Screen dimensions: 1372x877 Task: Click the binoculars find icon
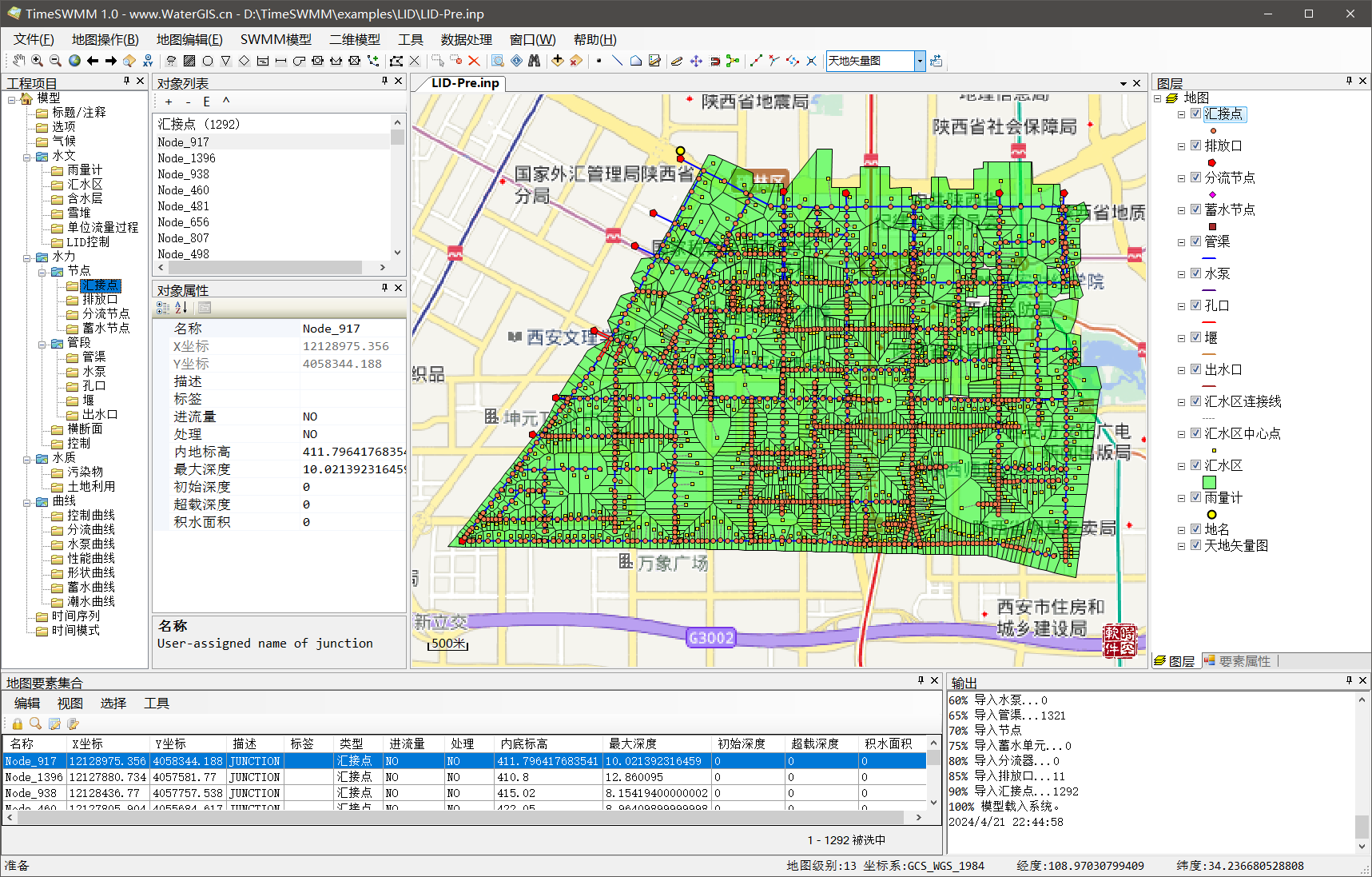point(535,61)
